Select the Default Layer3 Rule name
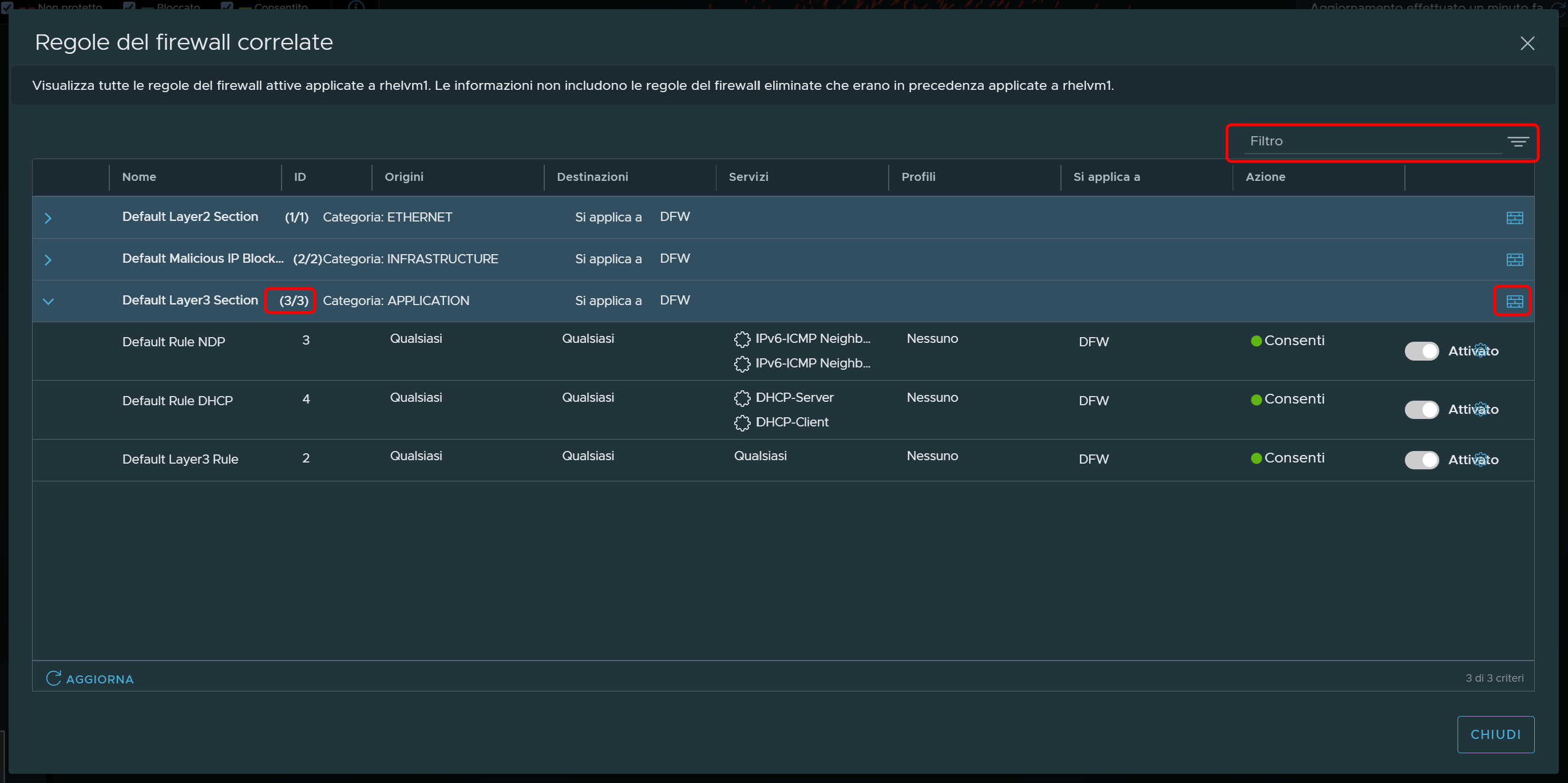This screenshot has width=1568, height=783. coord(180,459)
